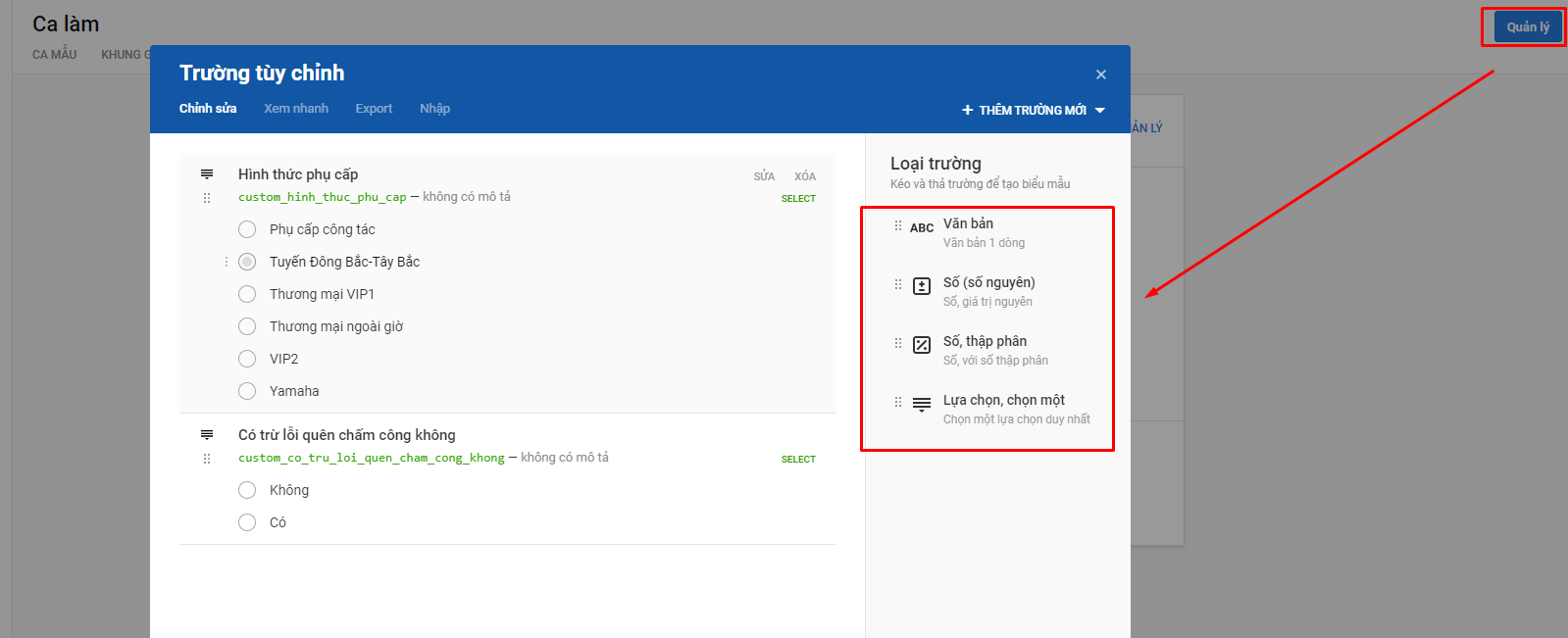Open the Export tab
The width and height of the screenshot is (1568, 638).
(374, 109)
